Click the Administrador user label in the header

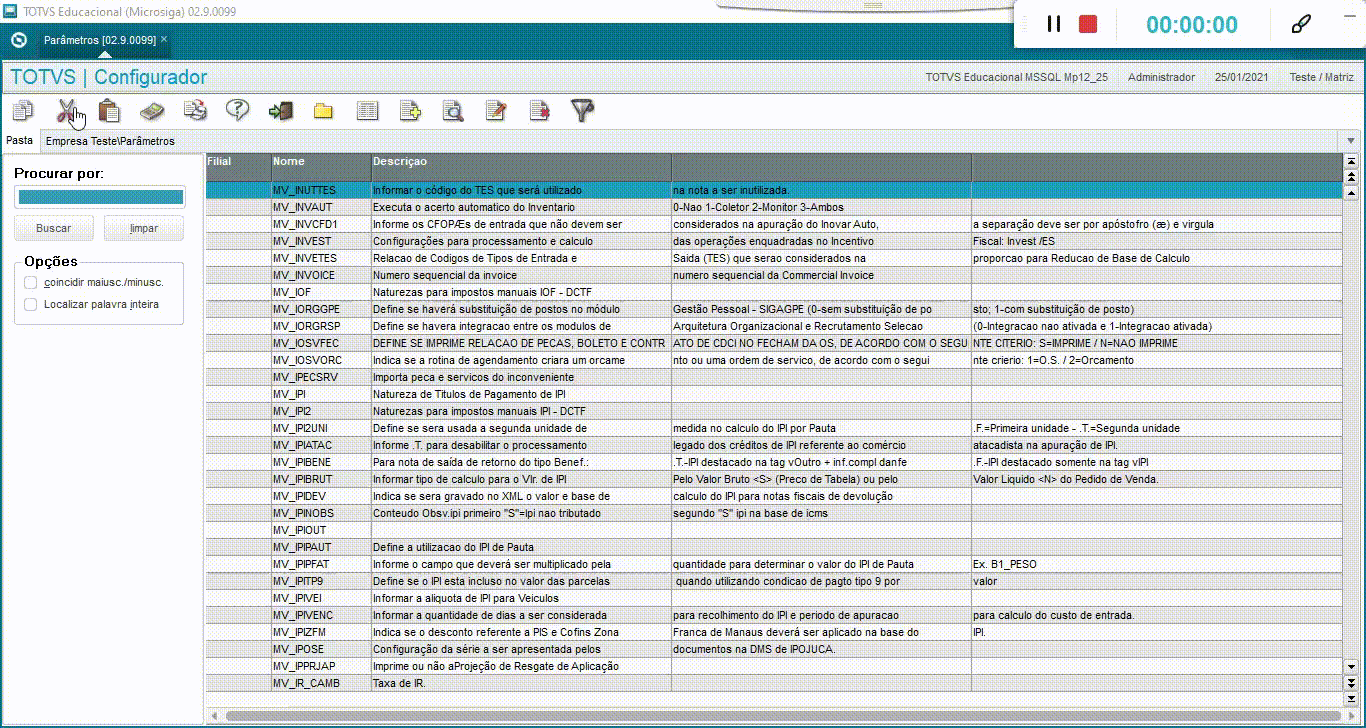point(1161,77)
